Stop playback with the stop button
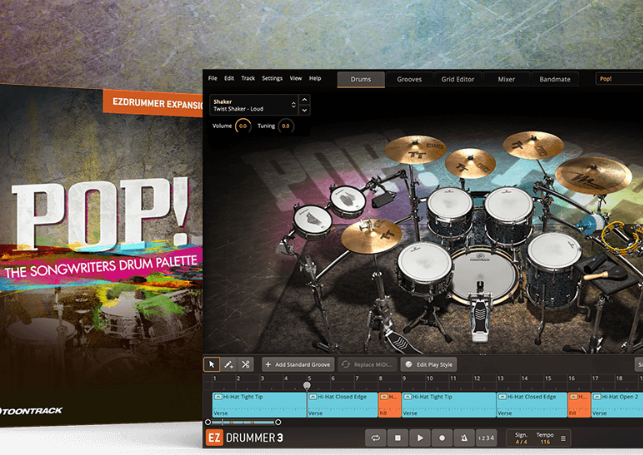 click(397, 438)
